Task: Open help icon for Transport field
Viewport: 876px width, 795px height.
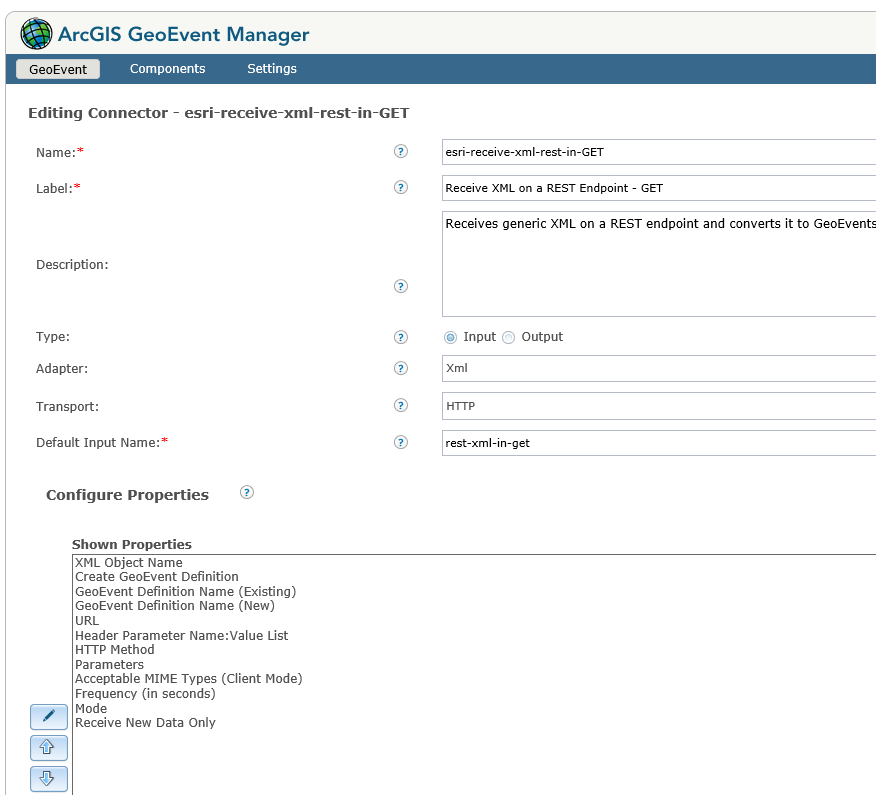Action: click(401, 405)
